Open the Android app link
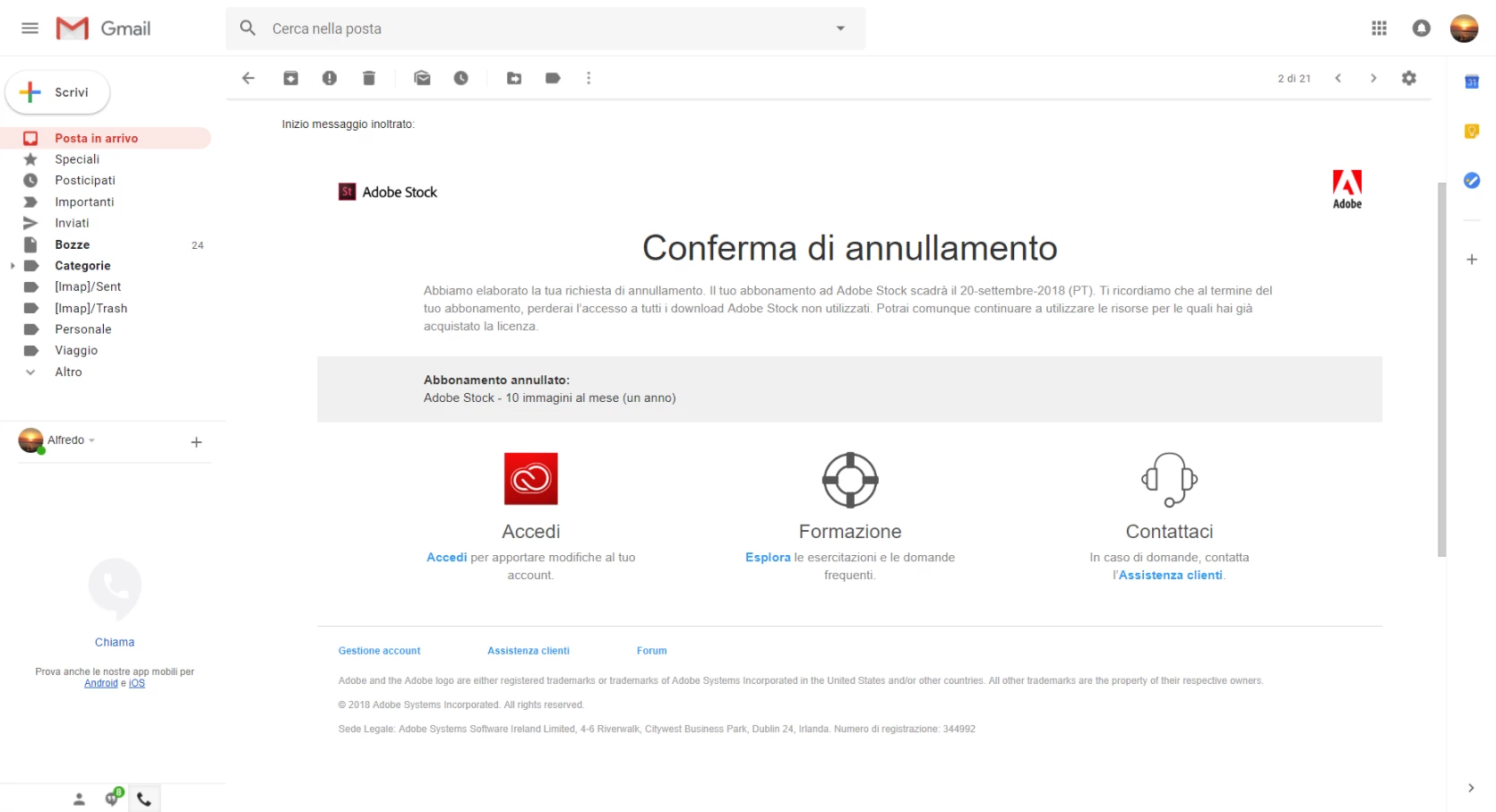Screen dimensions: 1496x812 point(101,683)
